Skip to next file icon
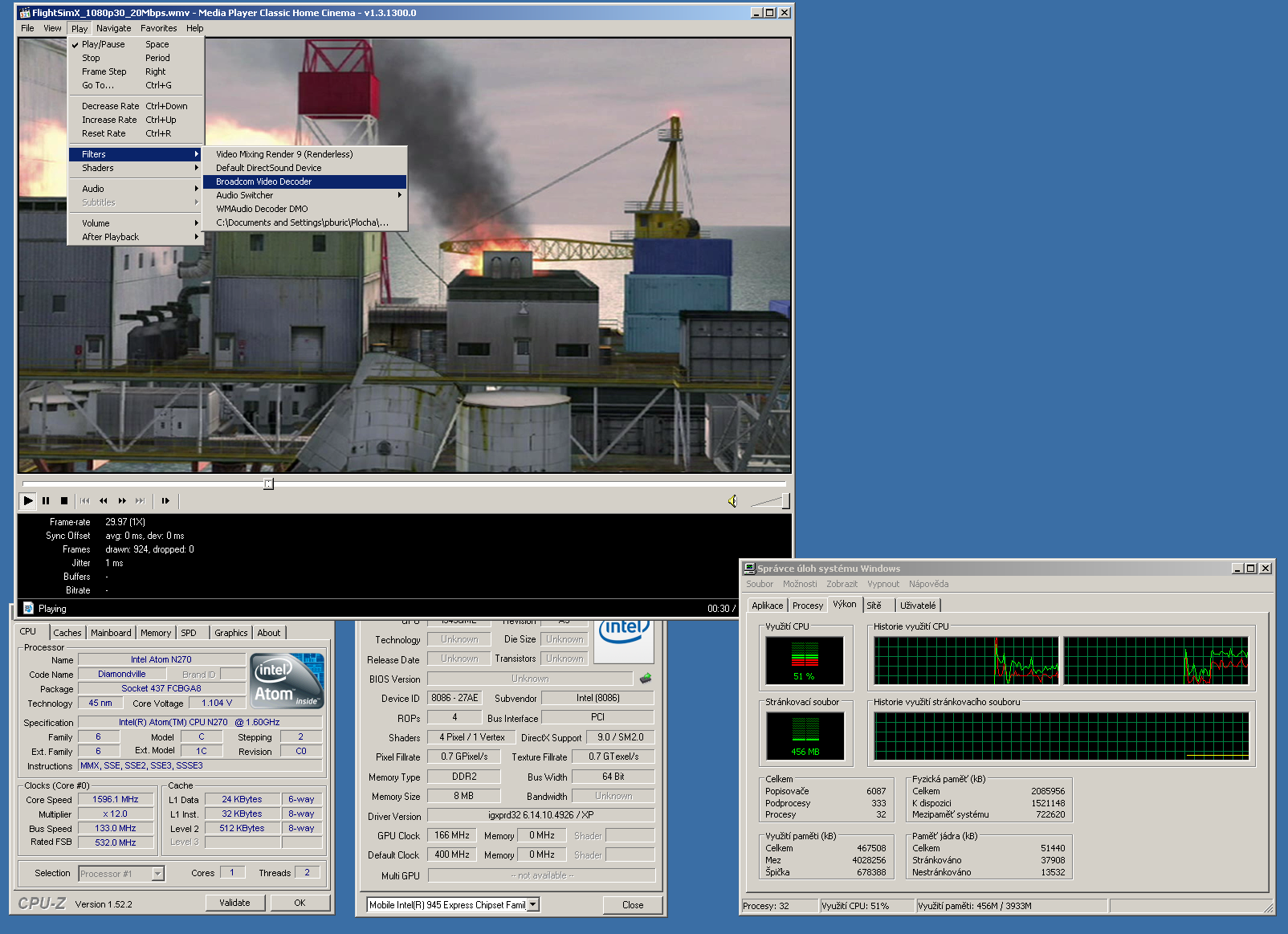The image size is (1288, 934). (141, 500)
